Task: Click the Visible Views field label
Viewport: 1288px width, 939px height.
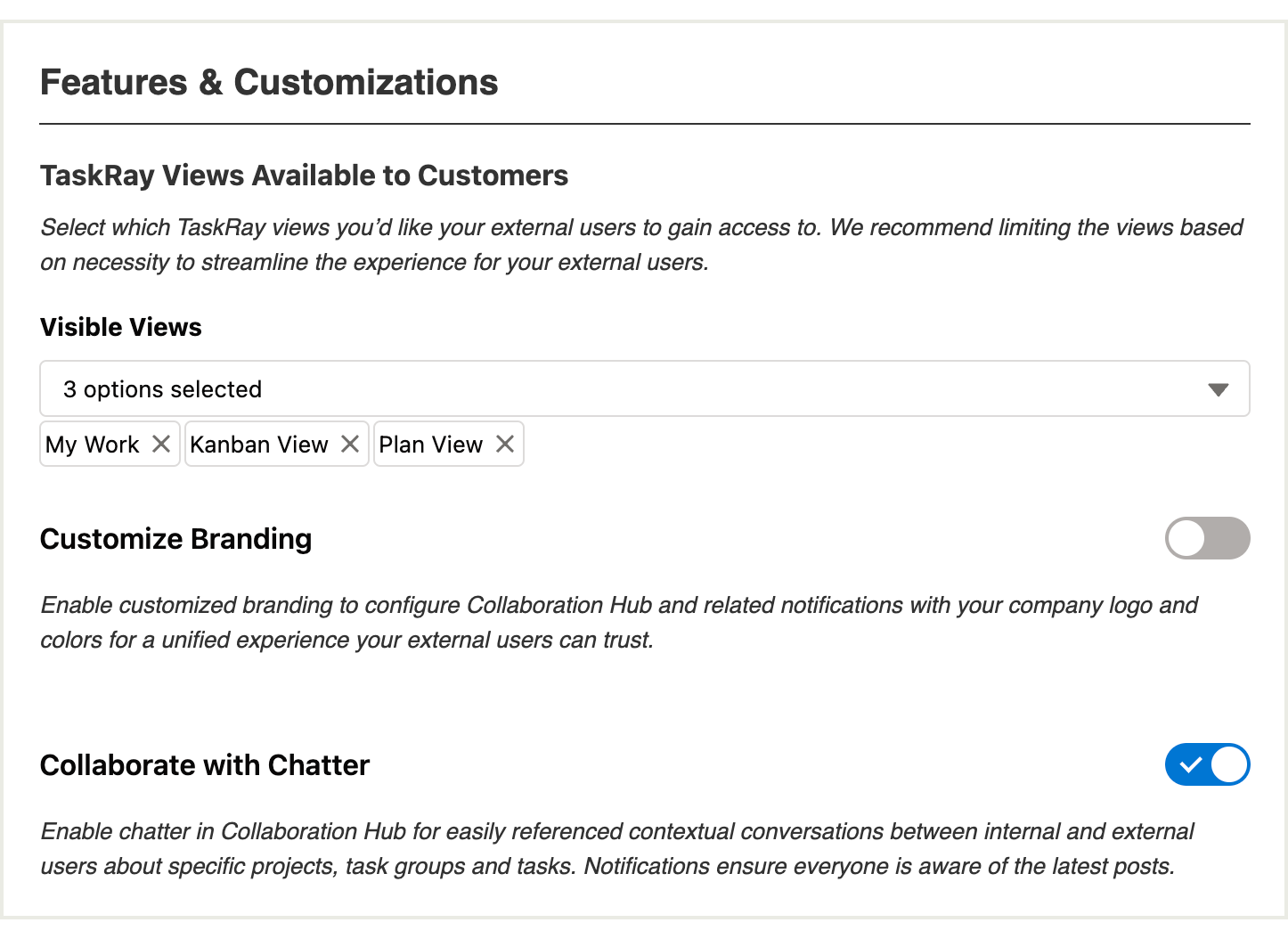Action: [121, 327]
